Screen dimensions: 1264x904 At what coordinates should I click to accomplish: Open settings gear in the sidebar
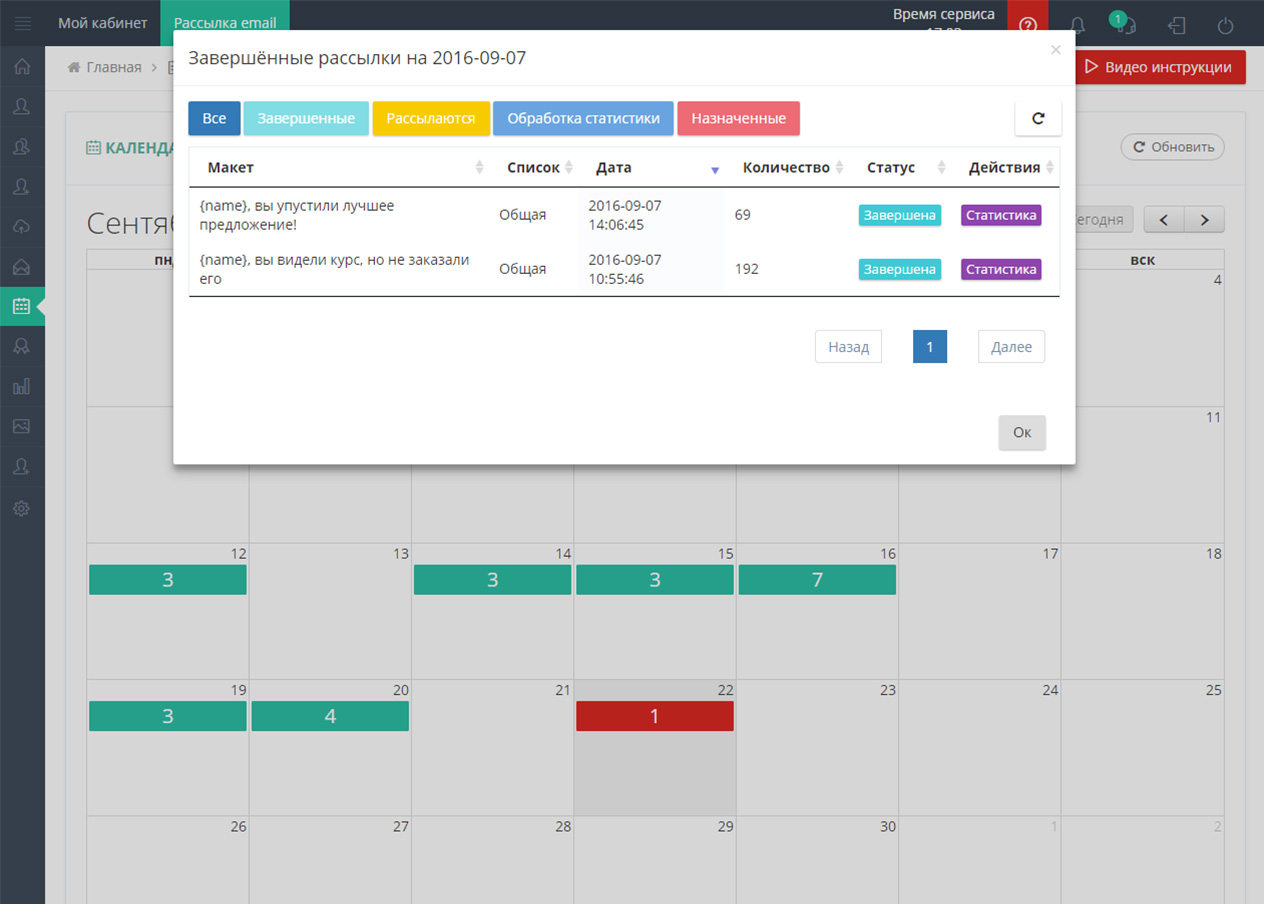coord(21,508)
